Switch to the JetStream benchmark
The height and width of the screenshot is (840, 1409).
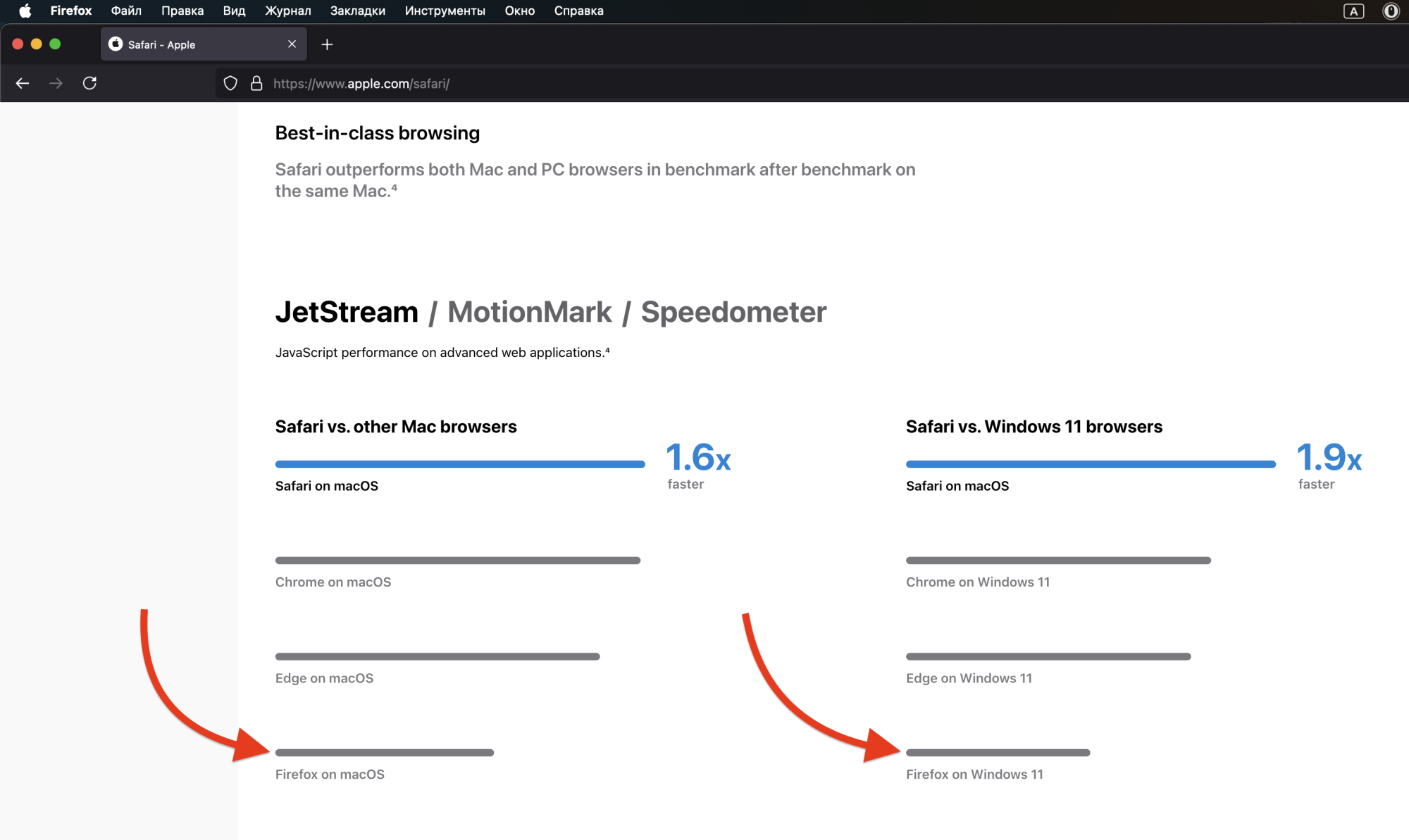tap(347, 312)
